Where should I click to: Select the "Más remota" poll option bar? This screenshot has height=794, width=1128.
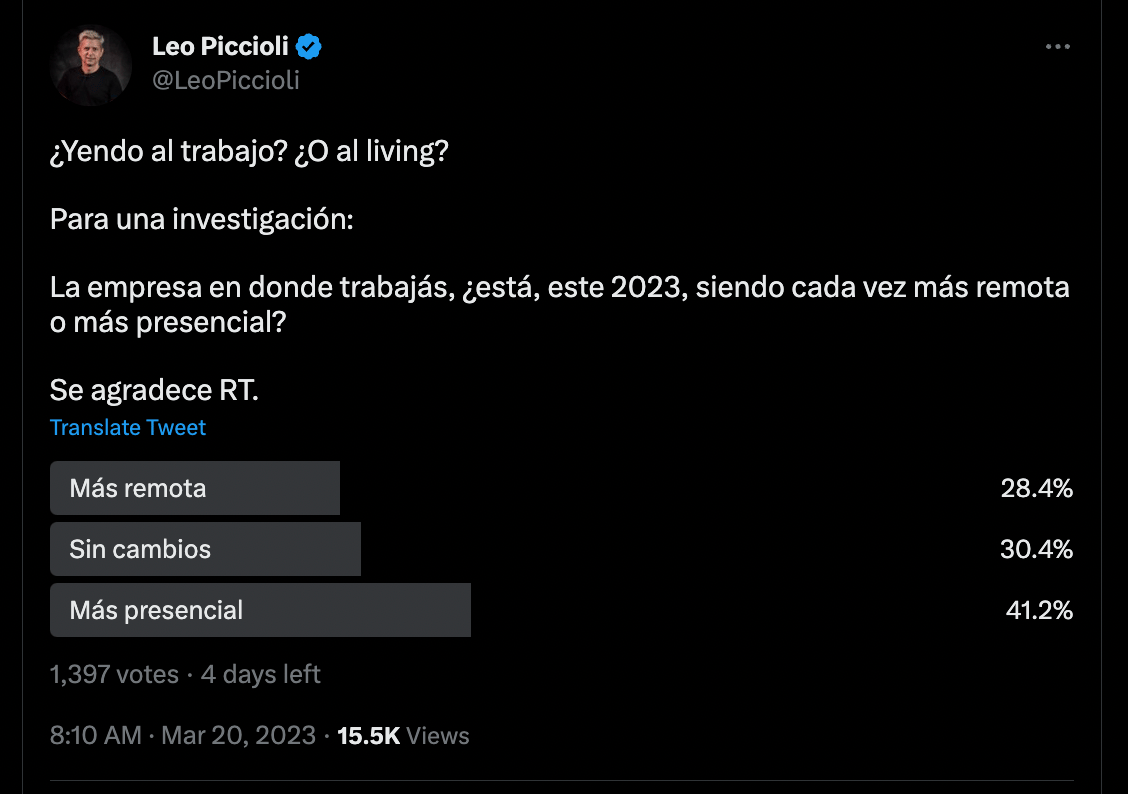(195, 488)
